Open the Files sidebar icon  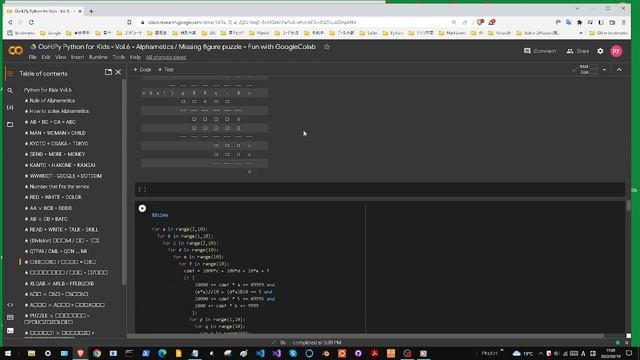tap(10, 124)
